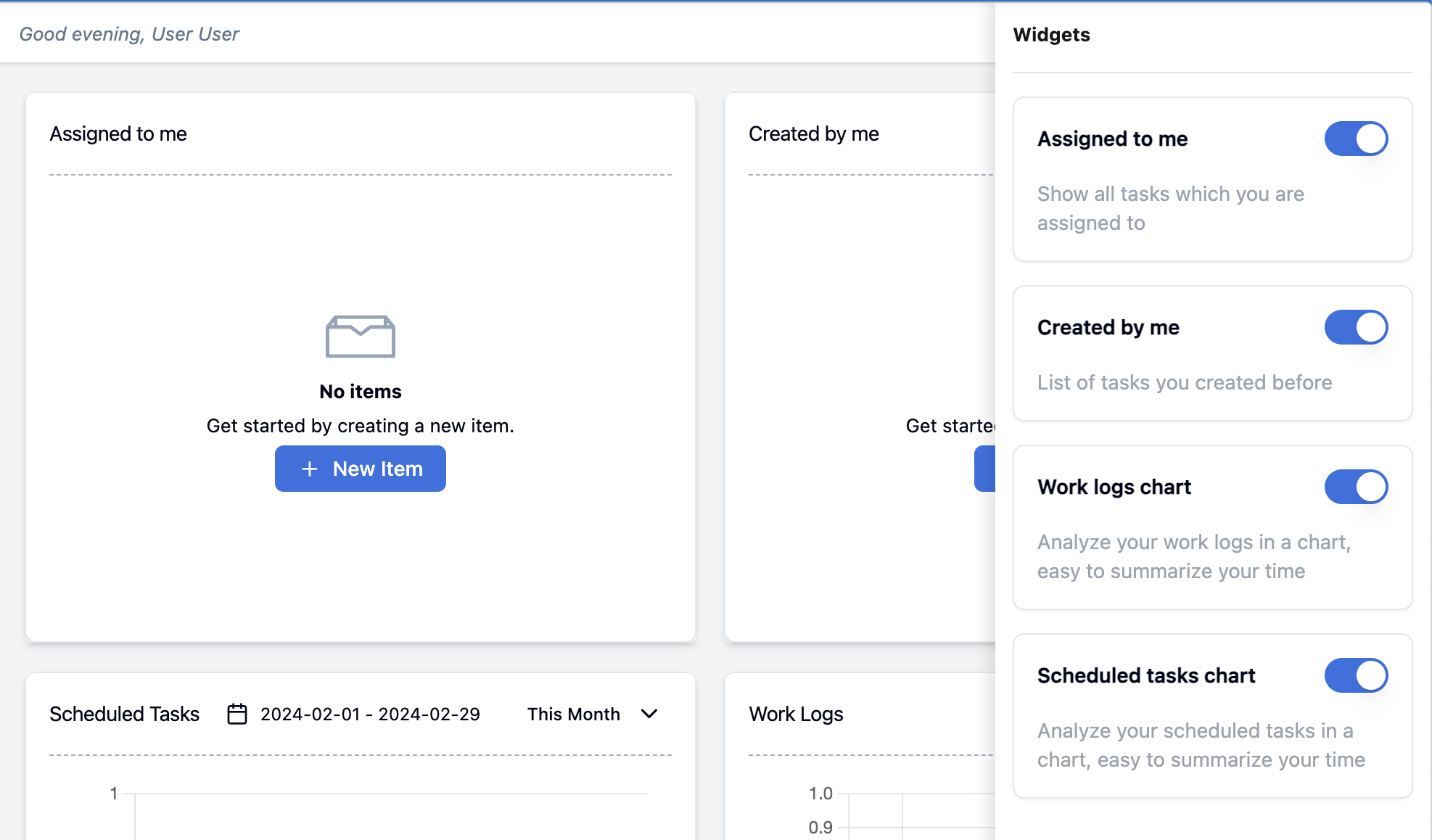Click the Widgets sidebar heading

[x=1051, y=35]
